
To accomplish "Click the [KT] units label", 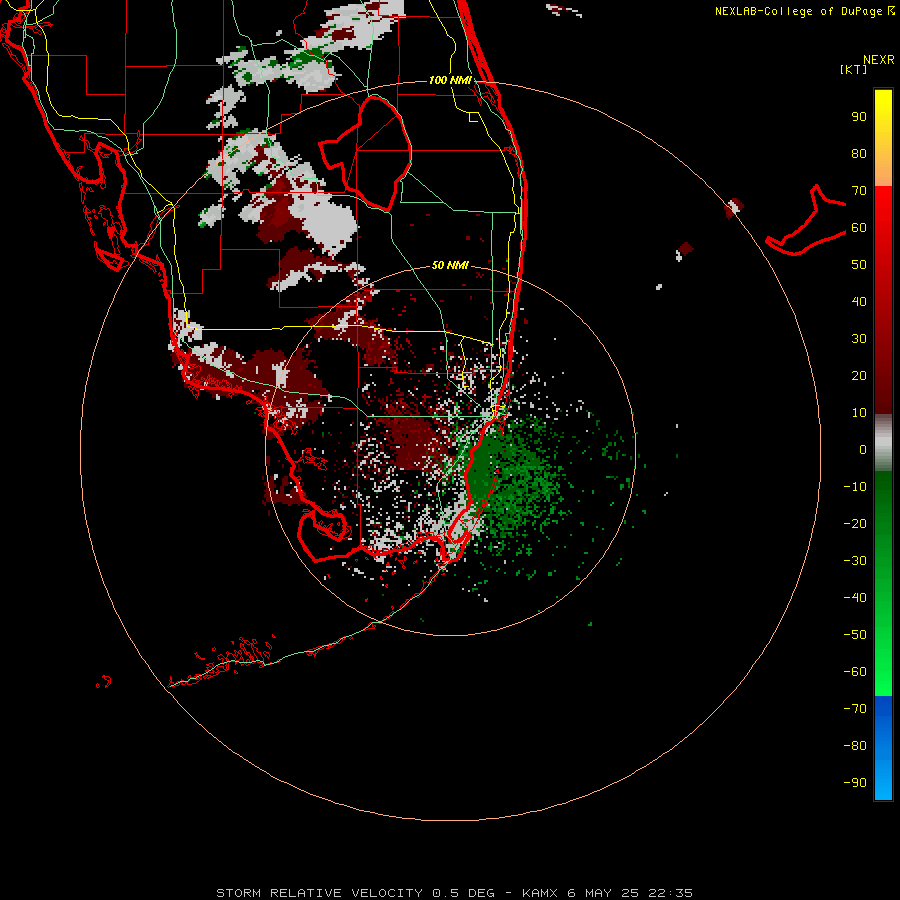I will [854, 69].
